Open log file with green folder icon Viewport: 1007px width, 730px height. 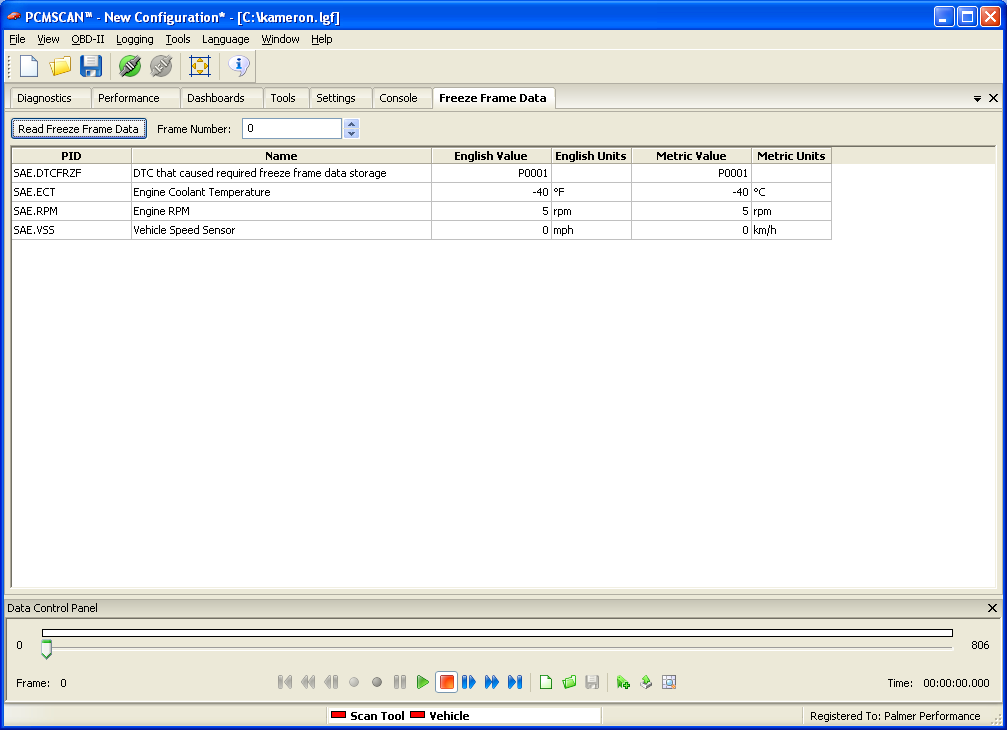[x=569, y=682]
